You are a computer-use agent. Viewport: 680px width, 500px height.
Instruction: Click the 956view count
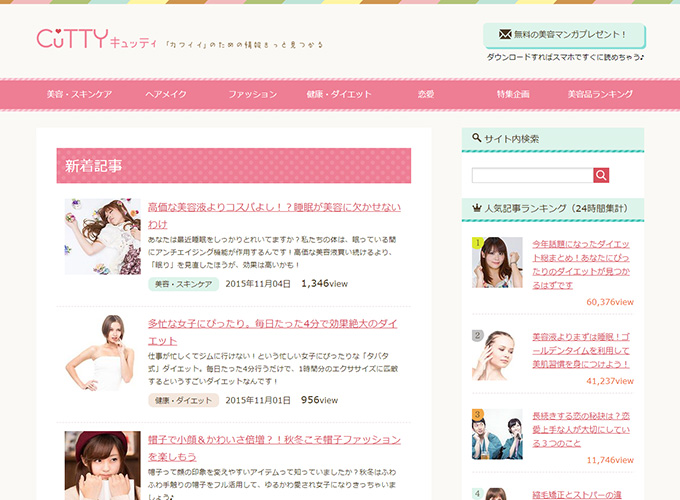pos(319,400)
